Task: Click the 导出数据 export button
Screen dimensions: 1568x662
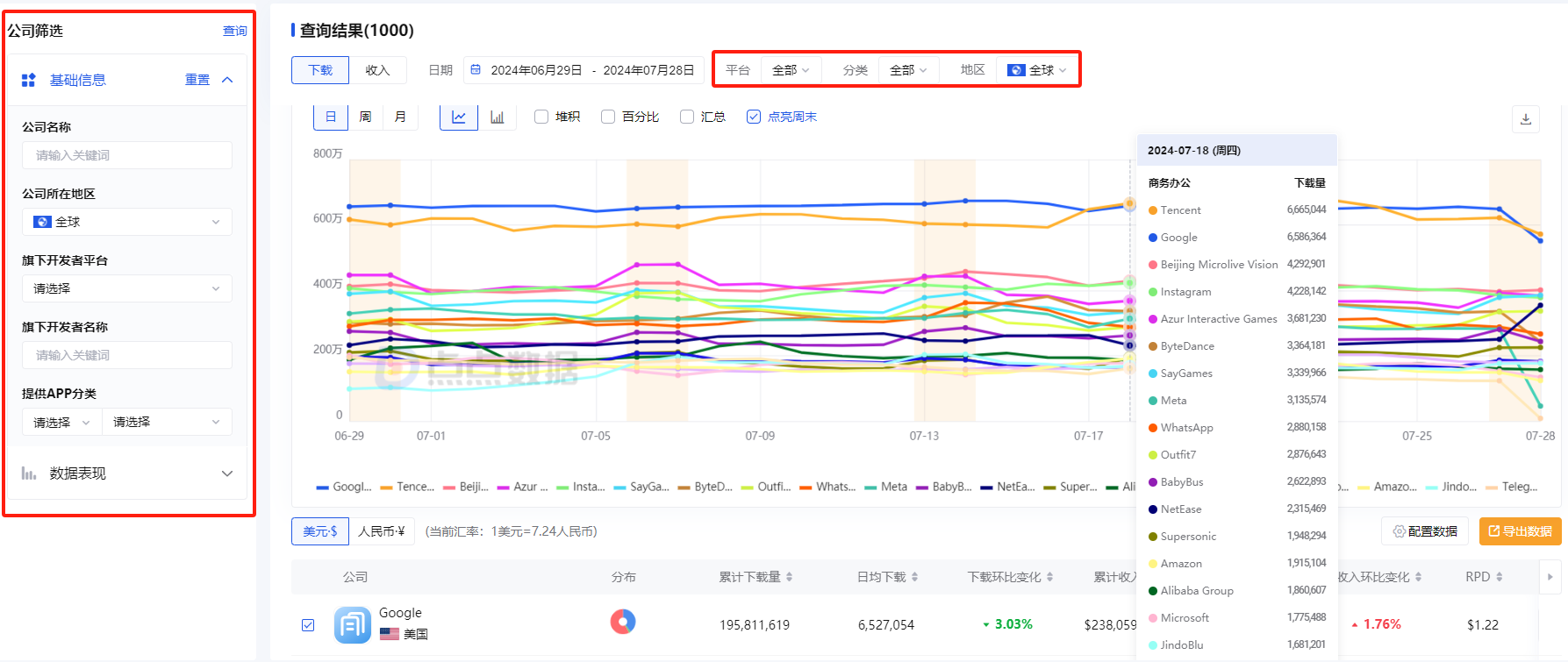Action: point(1520,531)
